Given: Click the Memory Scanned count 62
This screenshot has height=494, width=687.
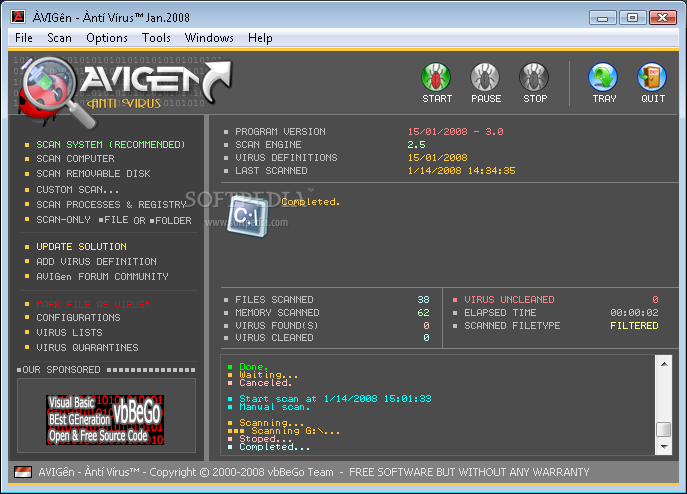Looking at the screenshot, I should [x=423, y=313].
